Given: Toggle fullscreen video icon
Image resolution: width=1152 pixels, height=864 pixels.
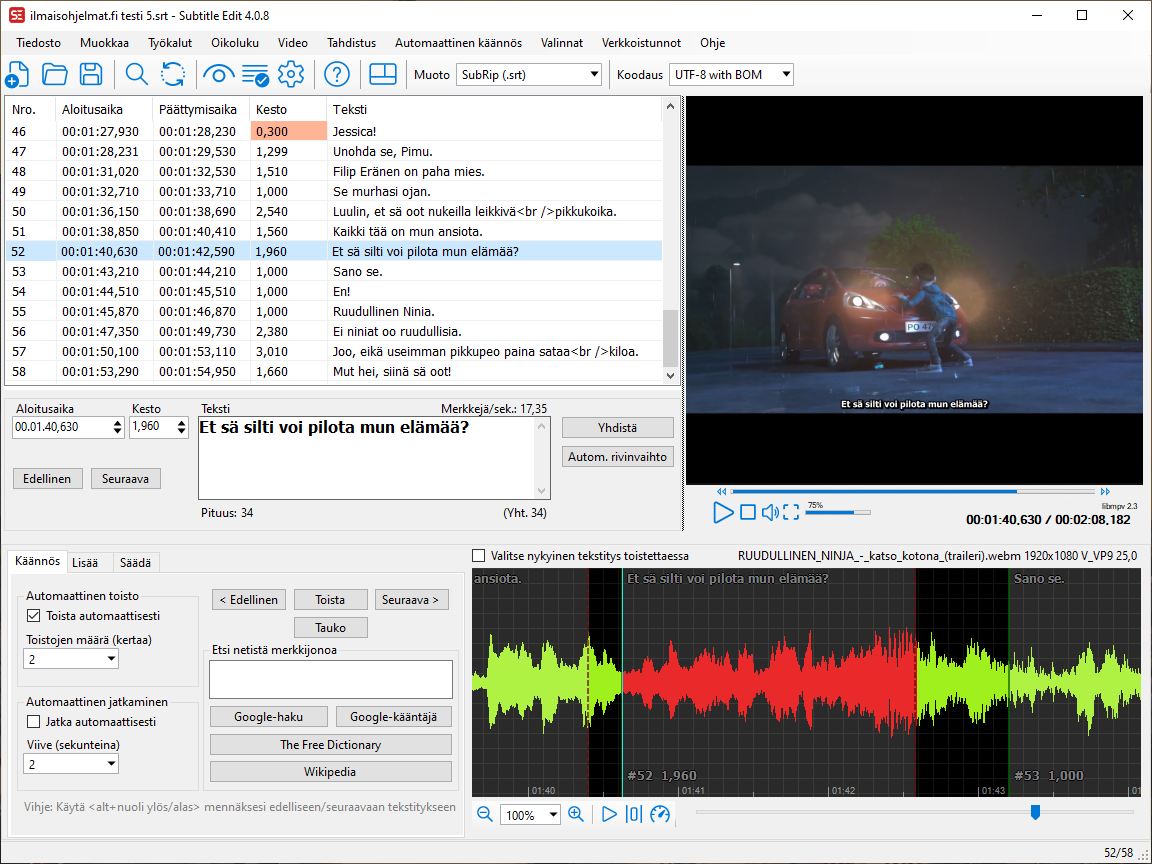Looking at the screenshot, I should [x=791, y=512].
